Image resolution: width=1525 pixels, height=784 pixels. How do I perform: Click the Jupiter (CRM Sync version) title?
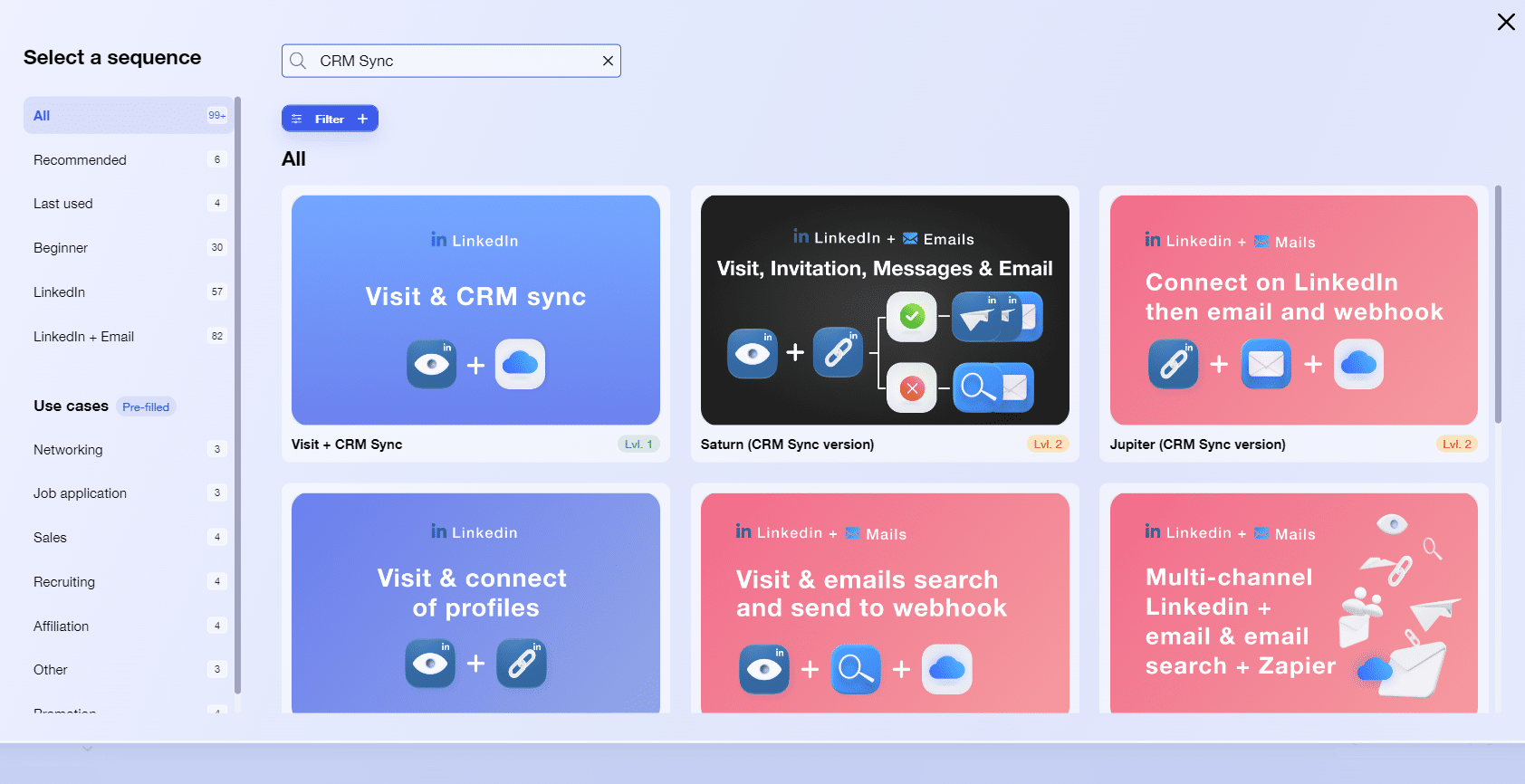coord(1197,445)
